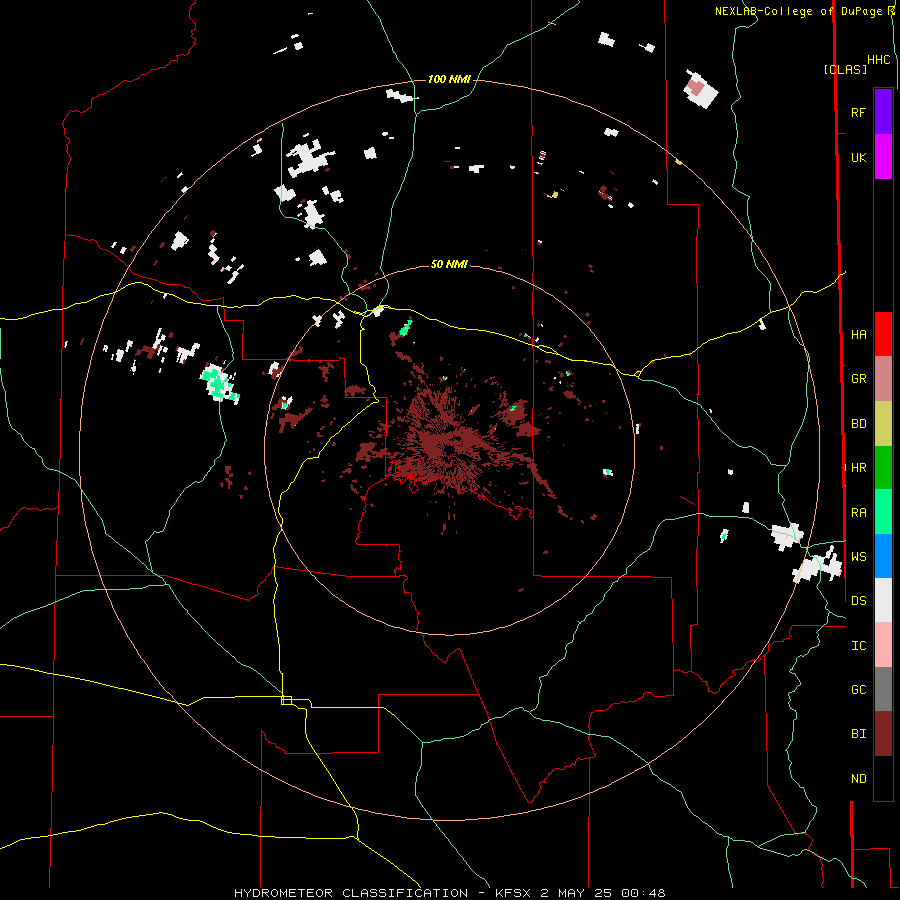The height and width of the screenshot is (900, 900).
Task: Click the small yellow square at the highway junction
Action: tap(286, 700)
